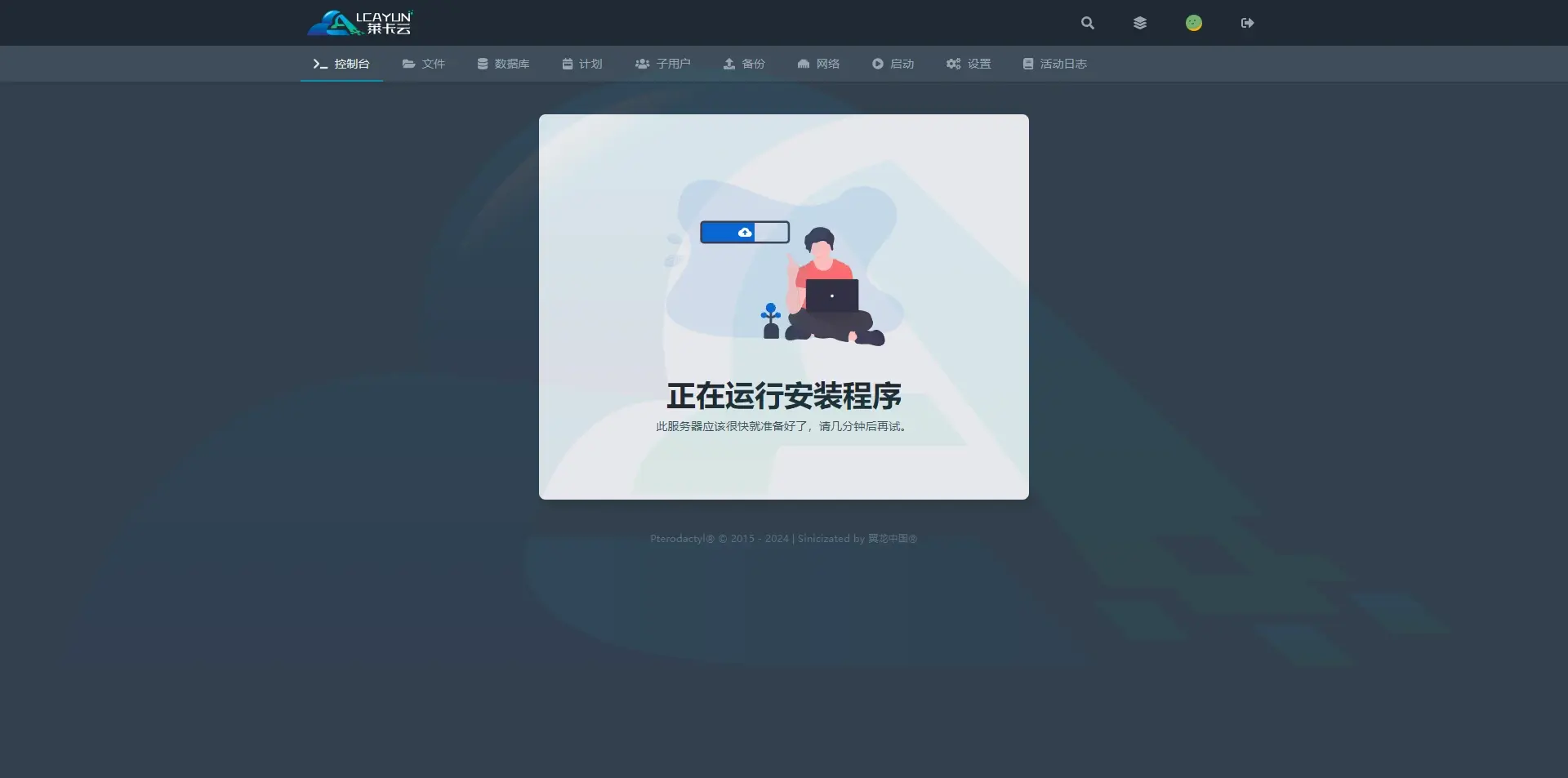
Task: Click the 此服务器应该很快就准备好了 message text
Action: (783, 426)
